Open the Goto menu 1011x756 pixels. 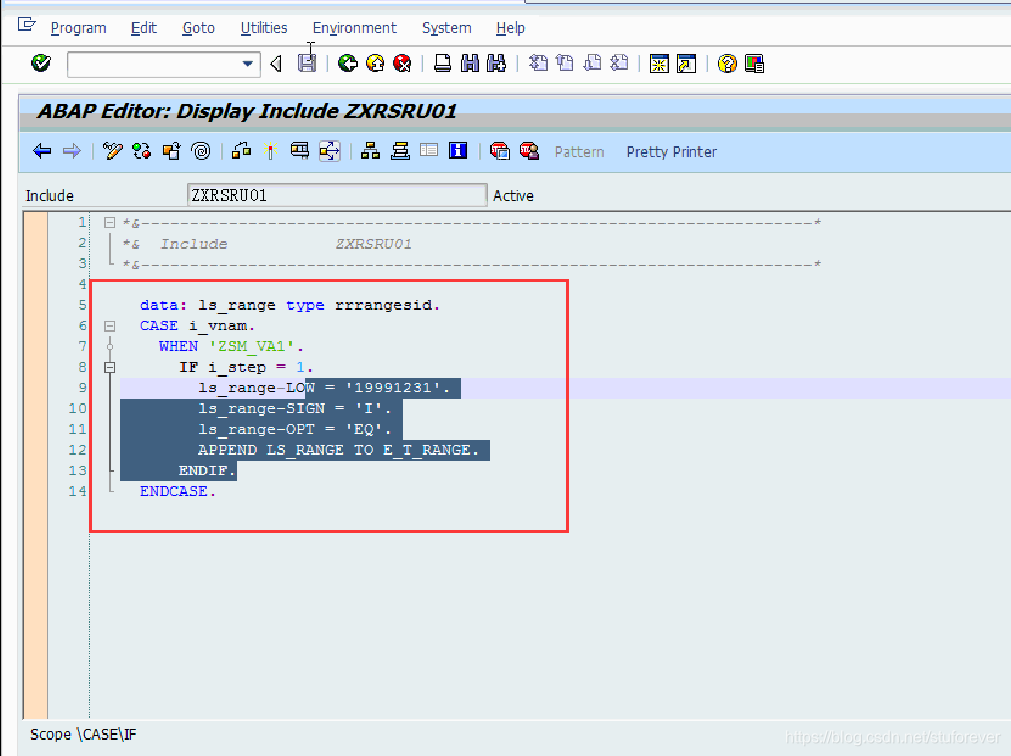pos(199,28)
